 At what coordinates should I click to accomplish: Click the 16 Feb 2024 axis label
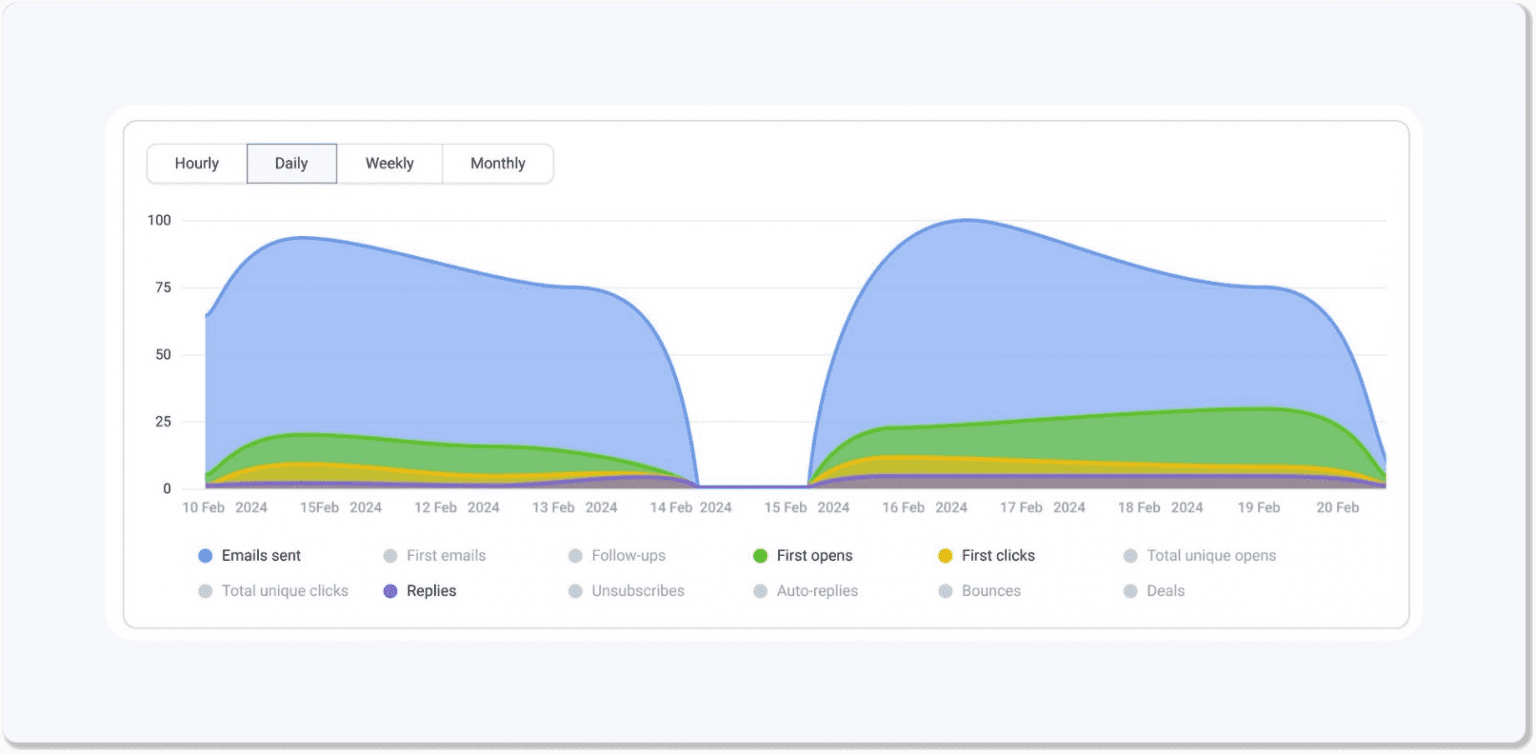pos(925,508)
